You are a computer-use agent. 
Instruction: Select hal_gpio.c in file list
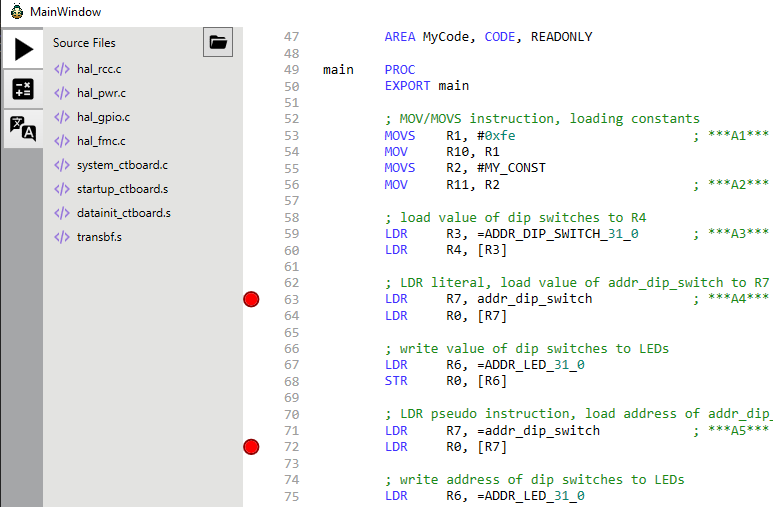click(x=103, y=117)
